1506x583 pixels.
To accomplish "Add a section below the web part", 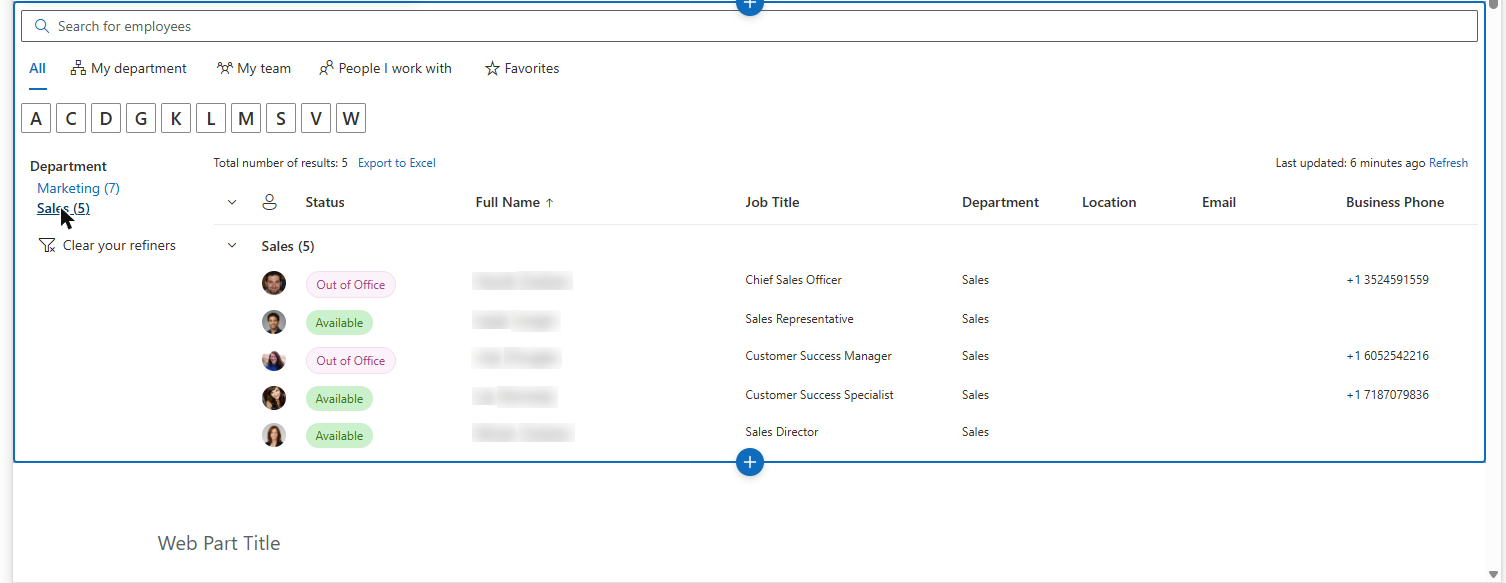I will (x=749, y=462).
